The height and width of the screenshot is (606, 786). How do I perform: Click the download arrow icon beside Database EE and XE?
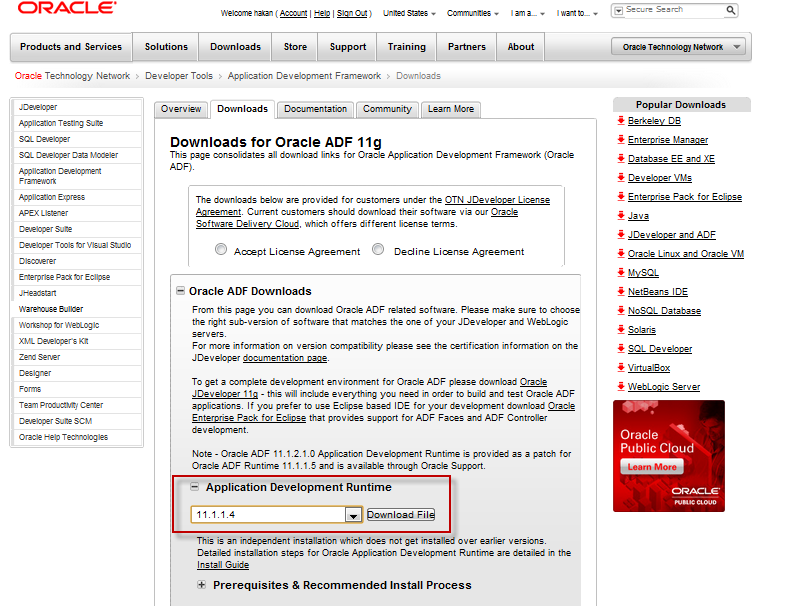[621, 158]
